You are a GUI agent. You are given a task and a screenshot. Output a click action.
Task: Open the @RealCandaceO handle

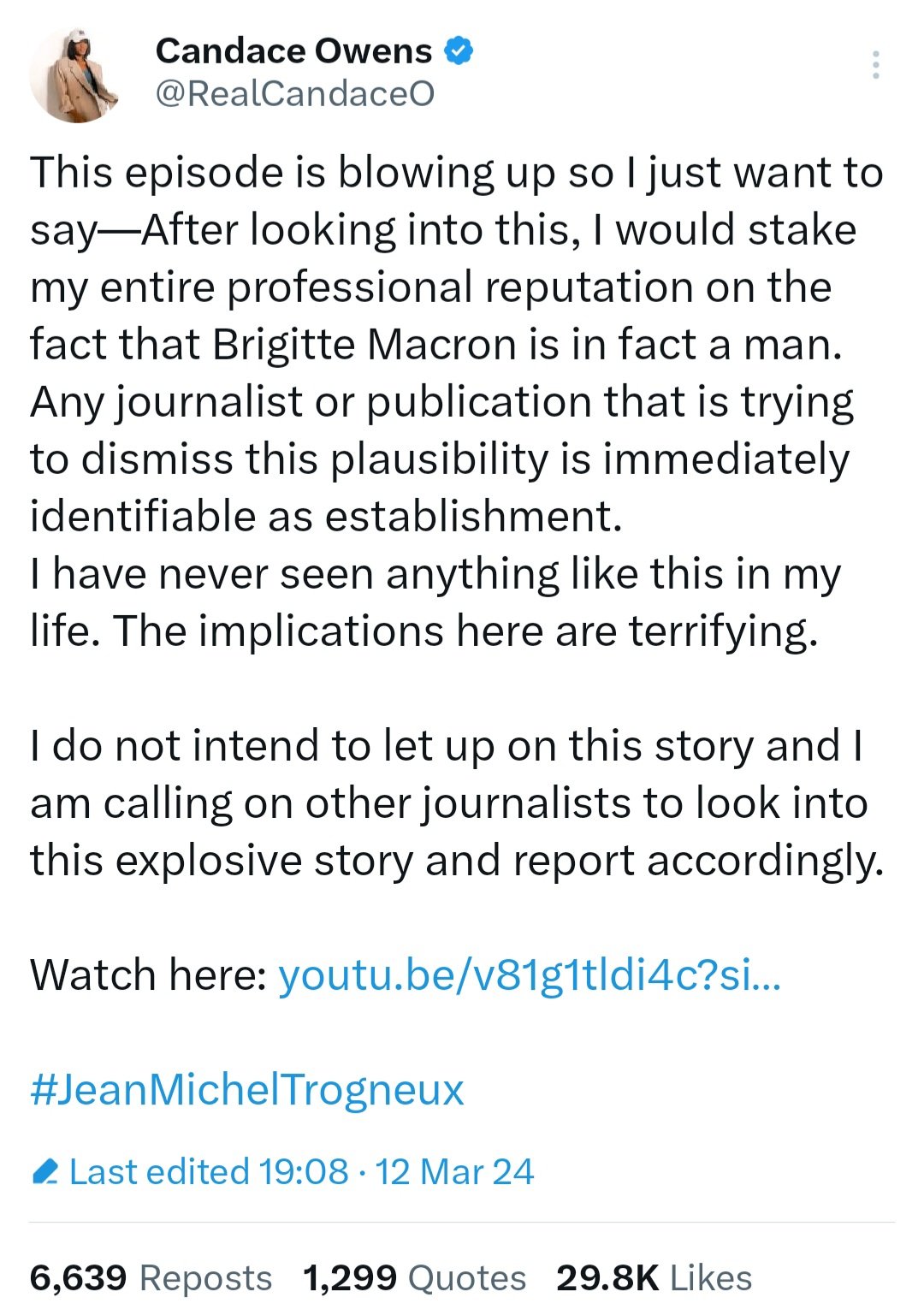click(294, 93)
